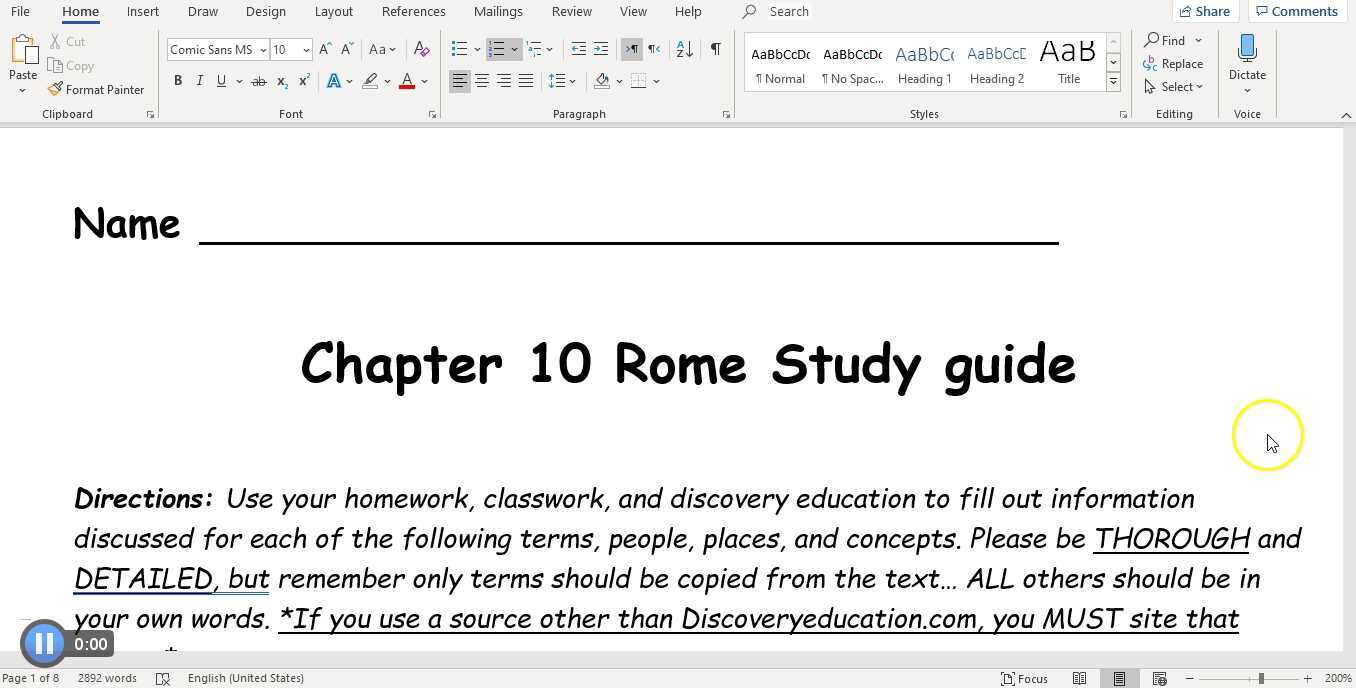Enable center text alignment

(x=482, y=81)
